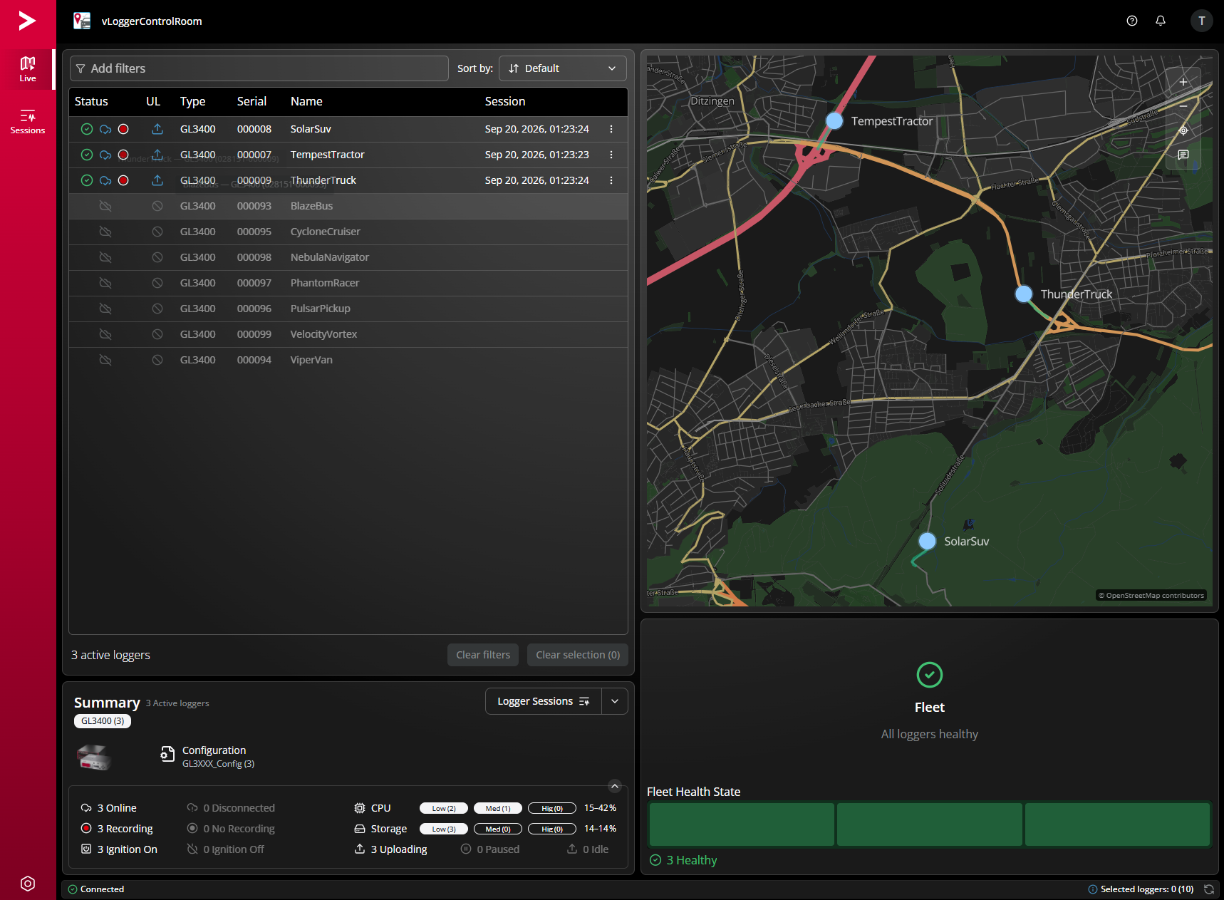Image resolution: width=1224 pixels, height=900 pixels.
Task: Click ThunderTruck recording red icon
Action: (123, 180)
